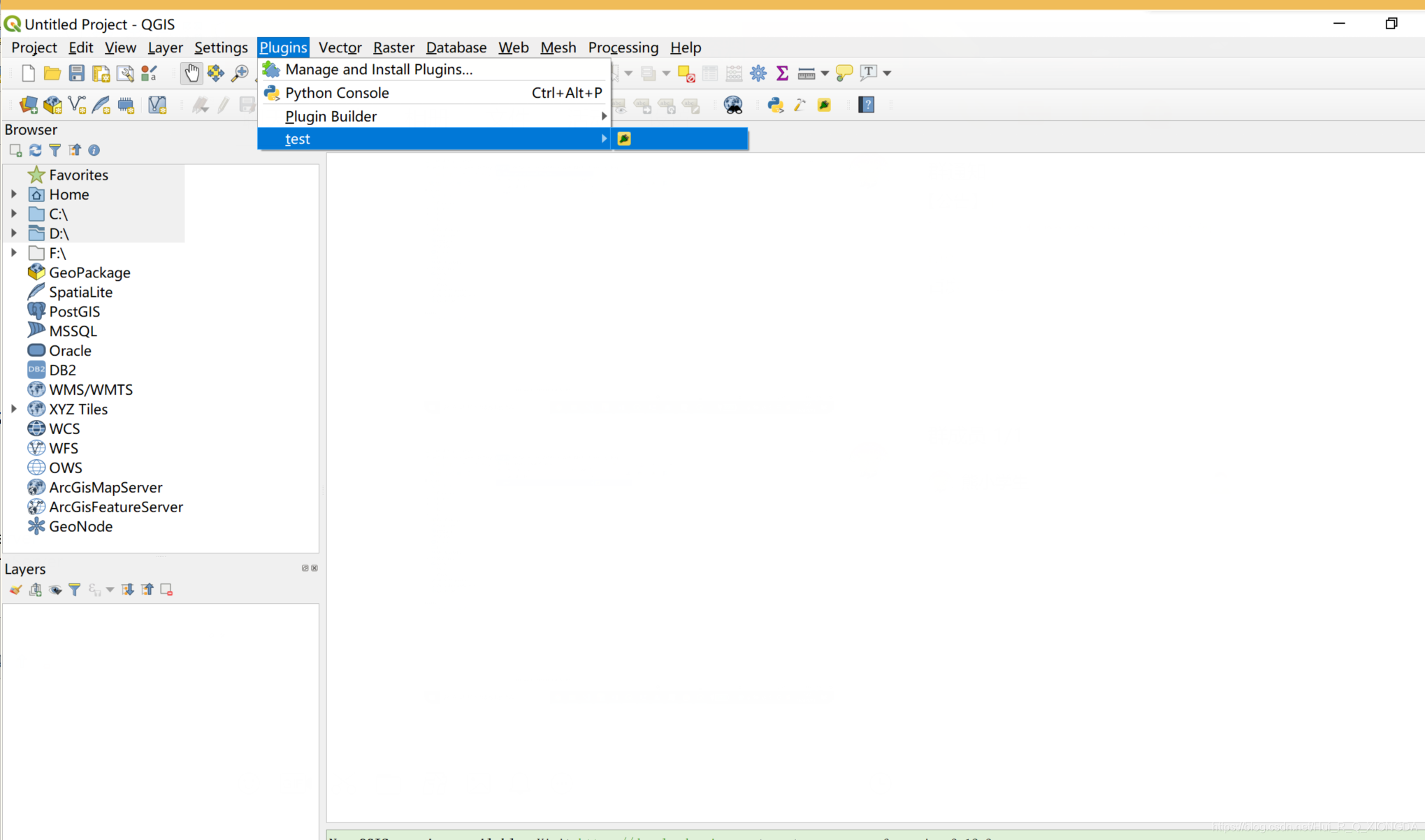This screenshot has width=1425, height=840.
Task: Open Text Annotation dropdown arrow
Action: (887, 73)
